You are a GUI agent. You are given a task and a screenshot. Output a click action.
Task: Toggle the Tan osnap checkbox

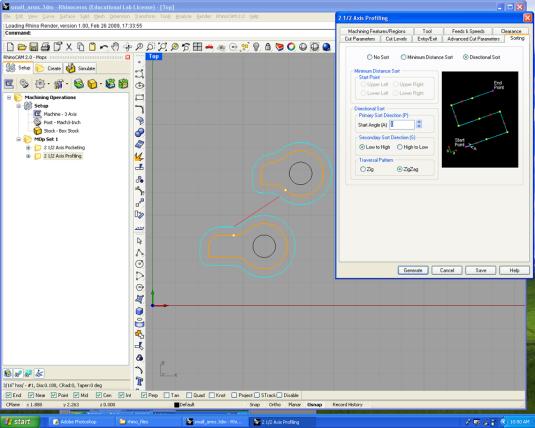(x=167, y=395)
